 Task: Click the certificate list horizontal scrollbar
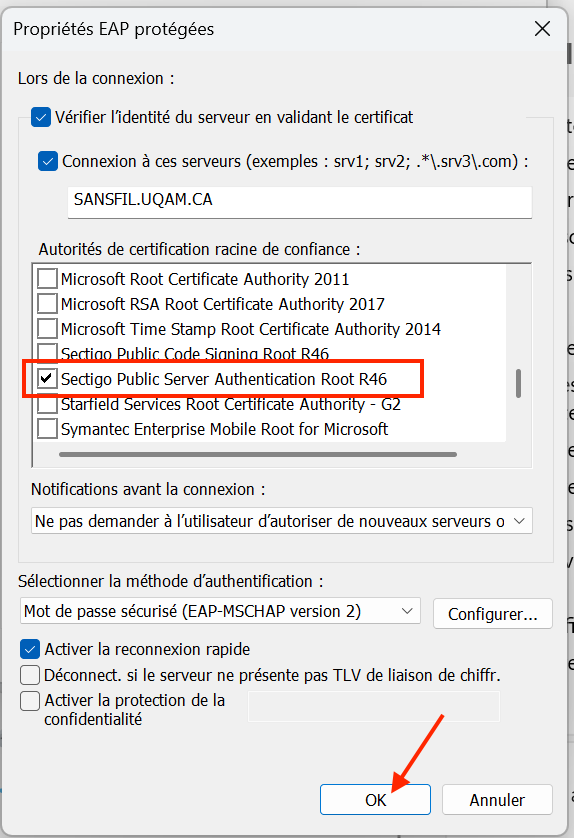coord(258,455)
